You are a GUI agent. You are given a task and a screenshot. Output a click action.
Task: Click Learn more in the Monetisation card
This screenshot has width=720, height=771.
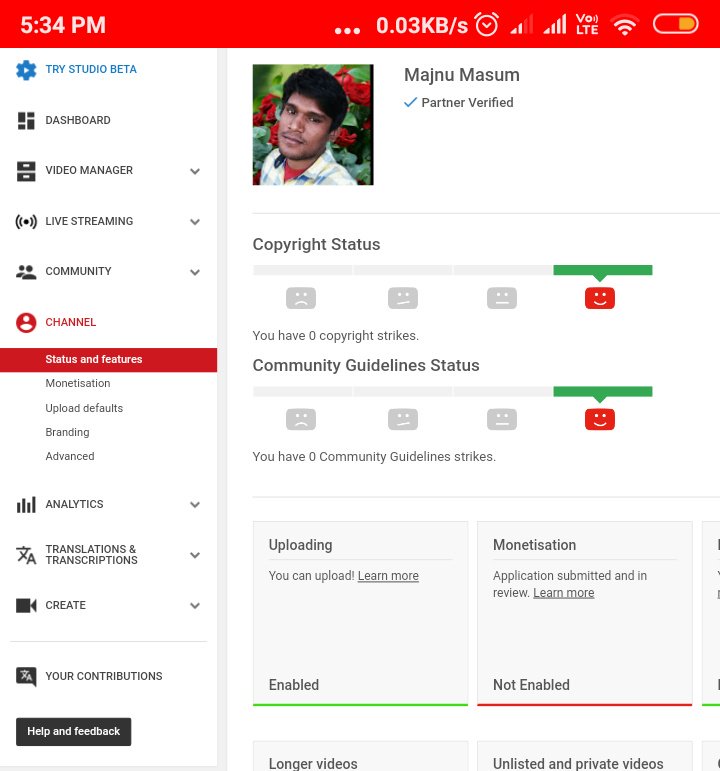click(x=564, y=593)
